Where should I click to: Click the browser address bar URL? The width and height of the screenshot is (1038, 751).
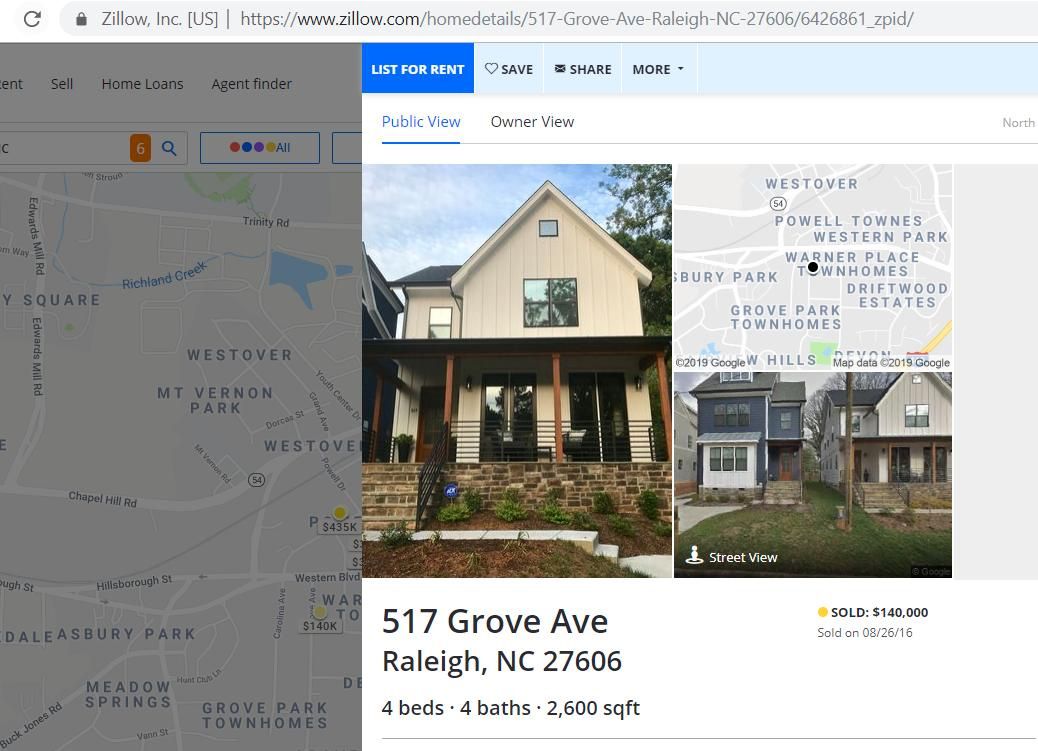tap(576, 19)
